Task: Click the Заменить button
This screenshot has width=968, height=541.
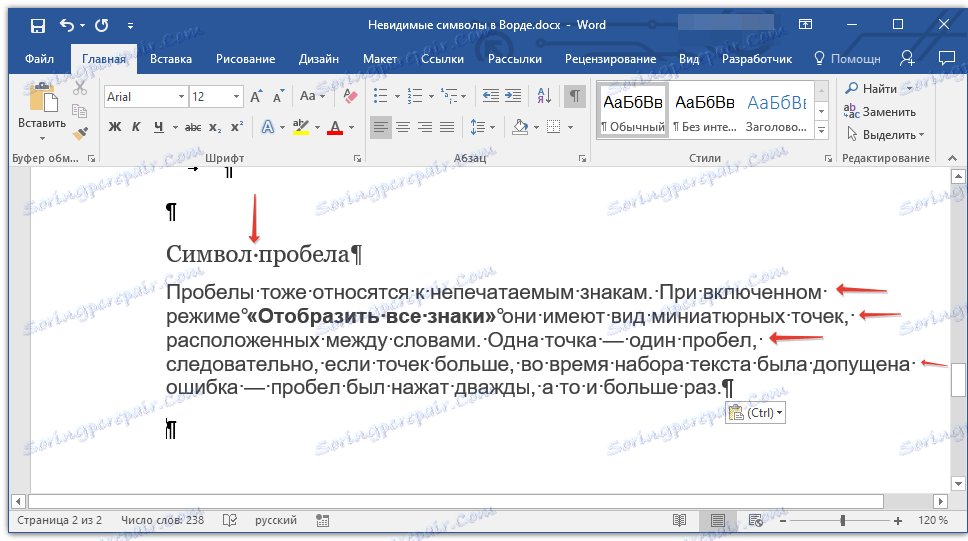Action: pos(881,112)
